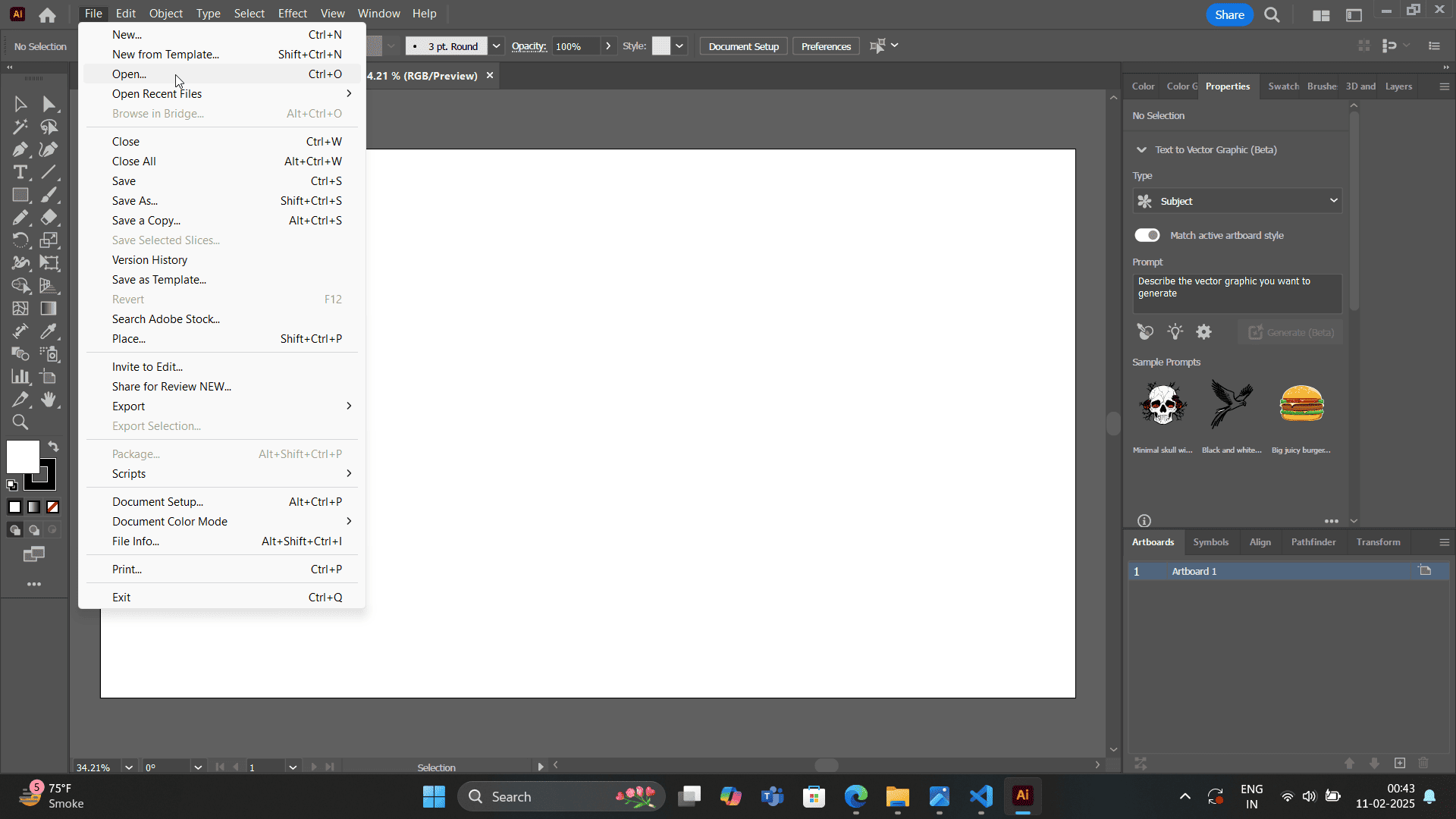Toggle Draw Behind mode
Image resolution: width=1456 pixels, height=819 pixels.
tap(34, 530)
